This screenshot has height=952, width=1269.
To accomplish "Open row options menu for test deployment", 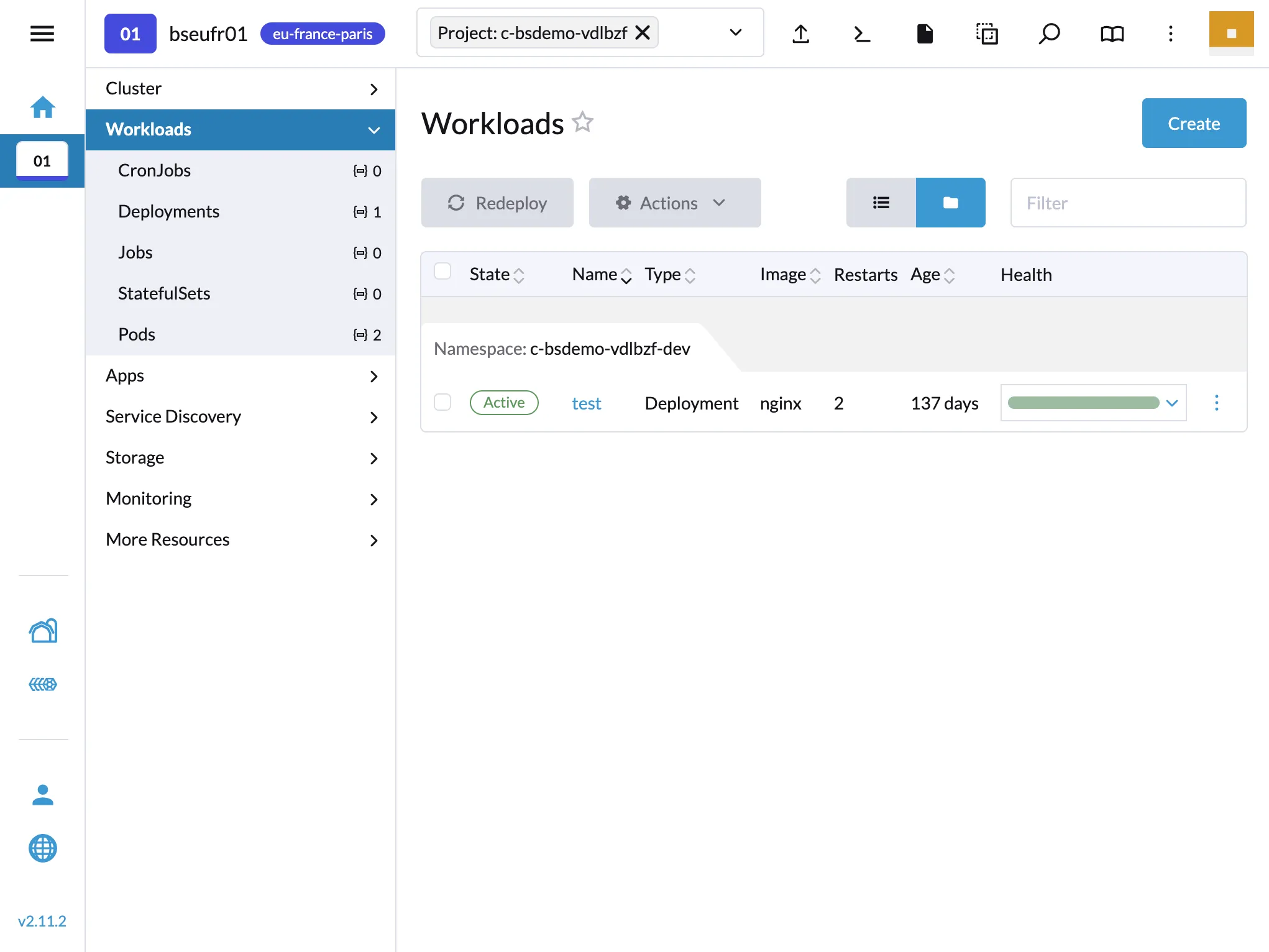I will [1216, 403].
